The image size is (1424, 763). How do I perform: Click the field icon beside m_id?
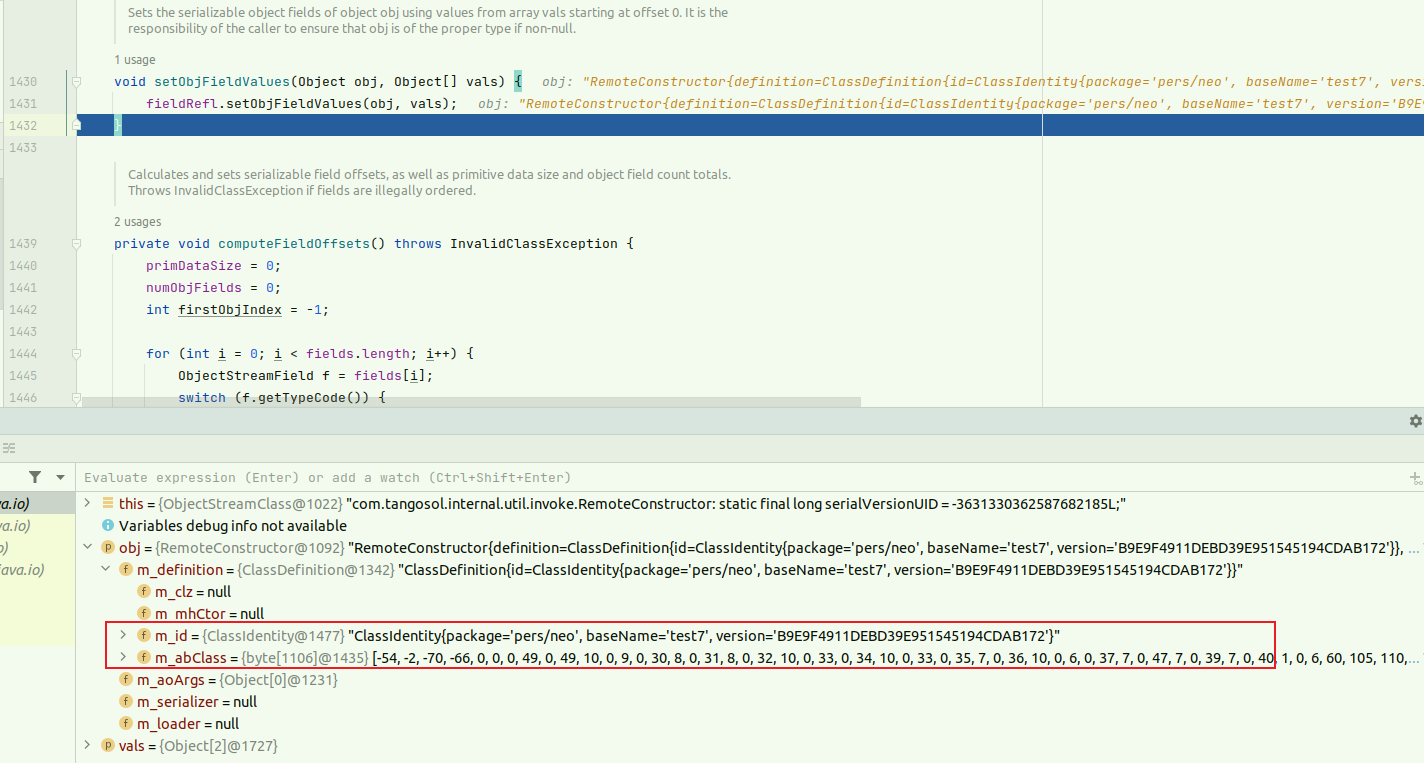click(144, 635)
